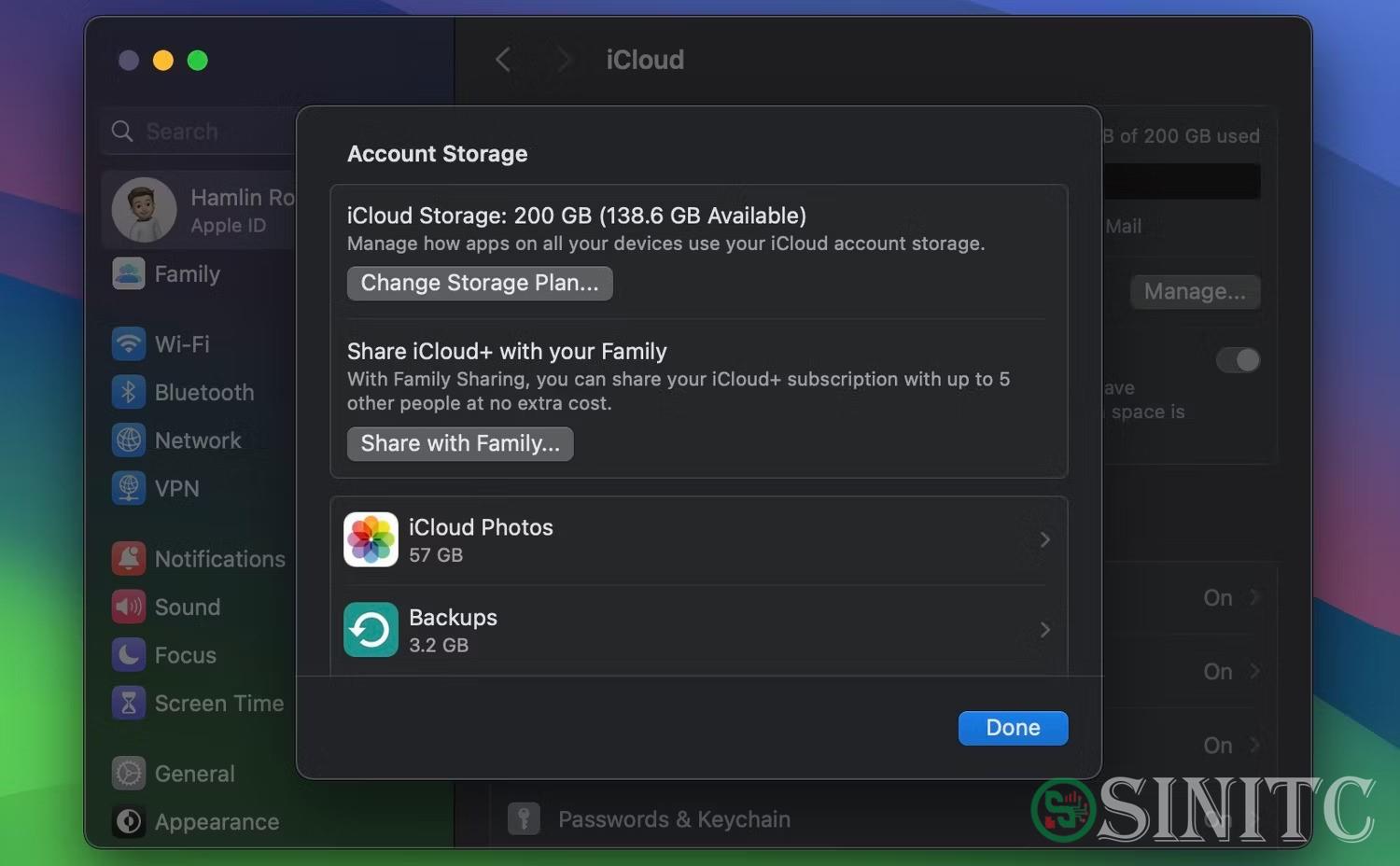Open Screen Time hourglass icon
The image size is (1400, 866).
[129, 703]
